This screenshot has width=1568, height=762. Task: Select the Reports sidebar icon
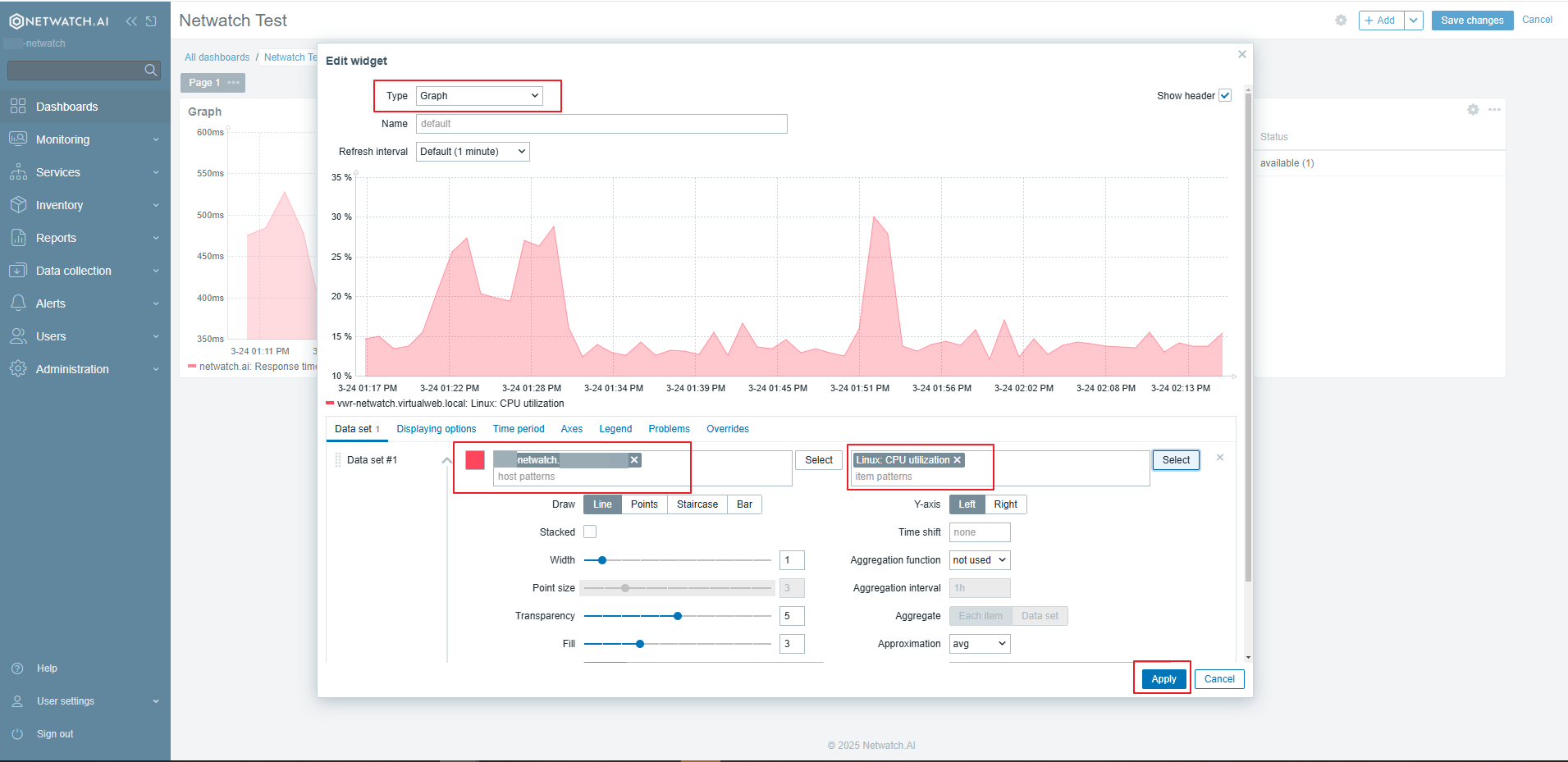coord(19,237)
